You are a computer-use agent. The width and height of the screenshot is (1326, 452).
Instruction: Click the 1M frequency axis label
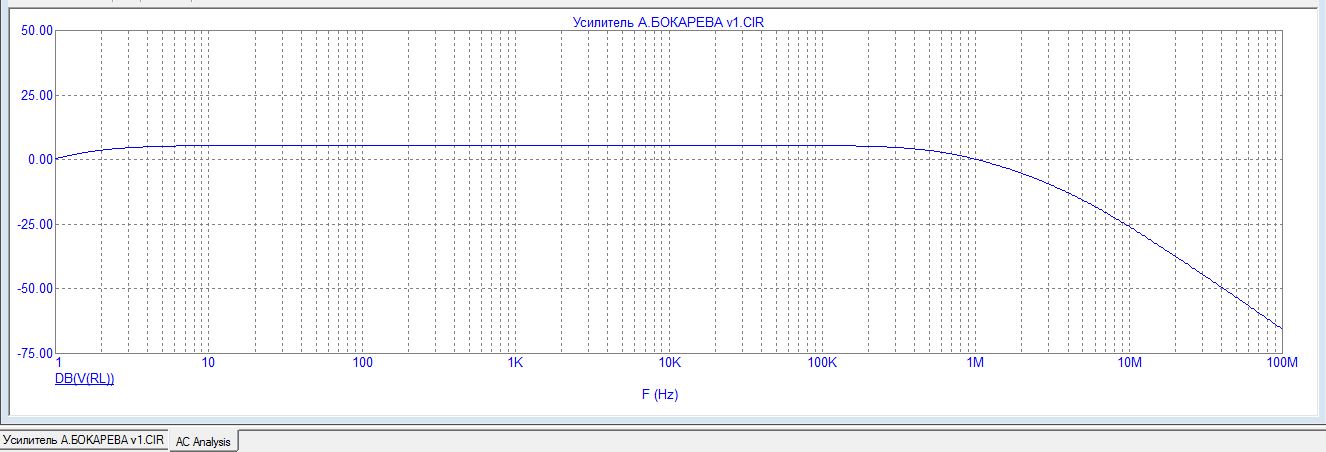coord(975,362)
